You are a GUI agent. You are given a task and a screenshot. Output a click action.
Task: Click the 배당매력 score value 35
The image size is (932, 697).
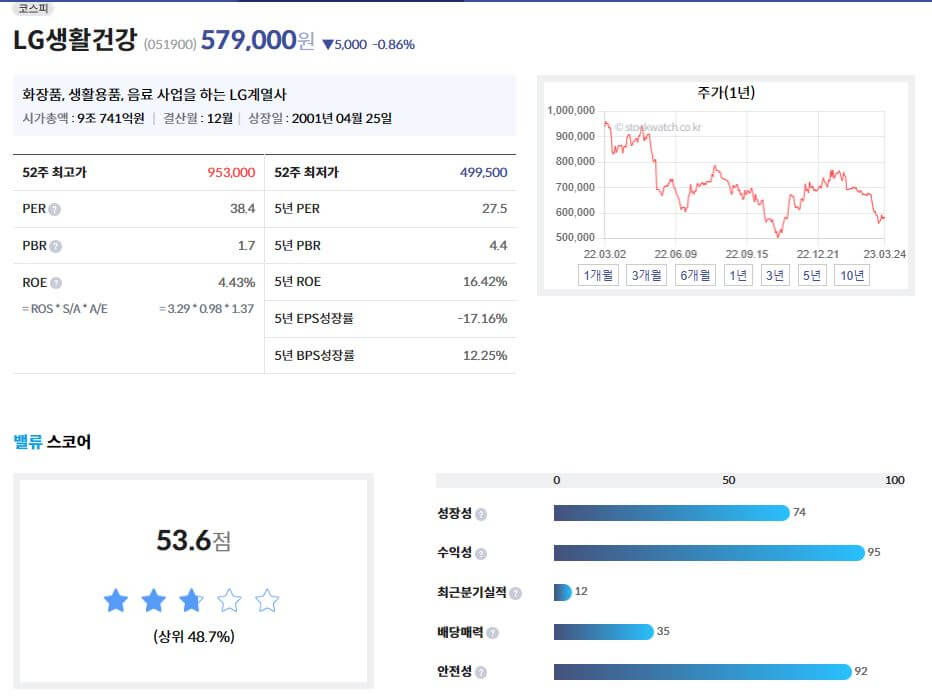663,631
